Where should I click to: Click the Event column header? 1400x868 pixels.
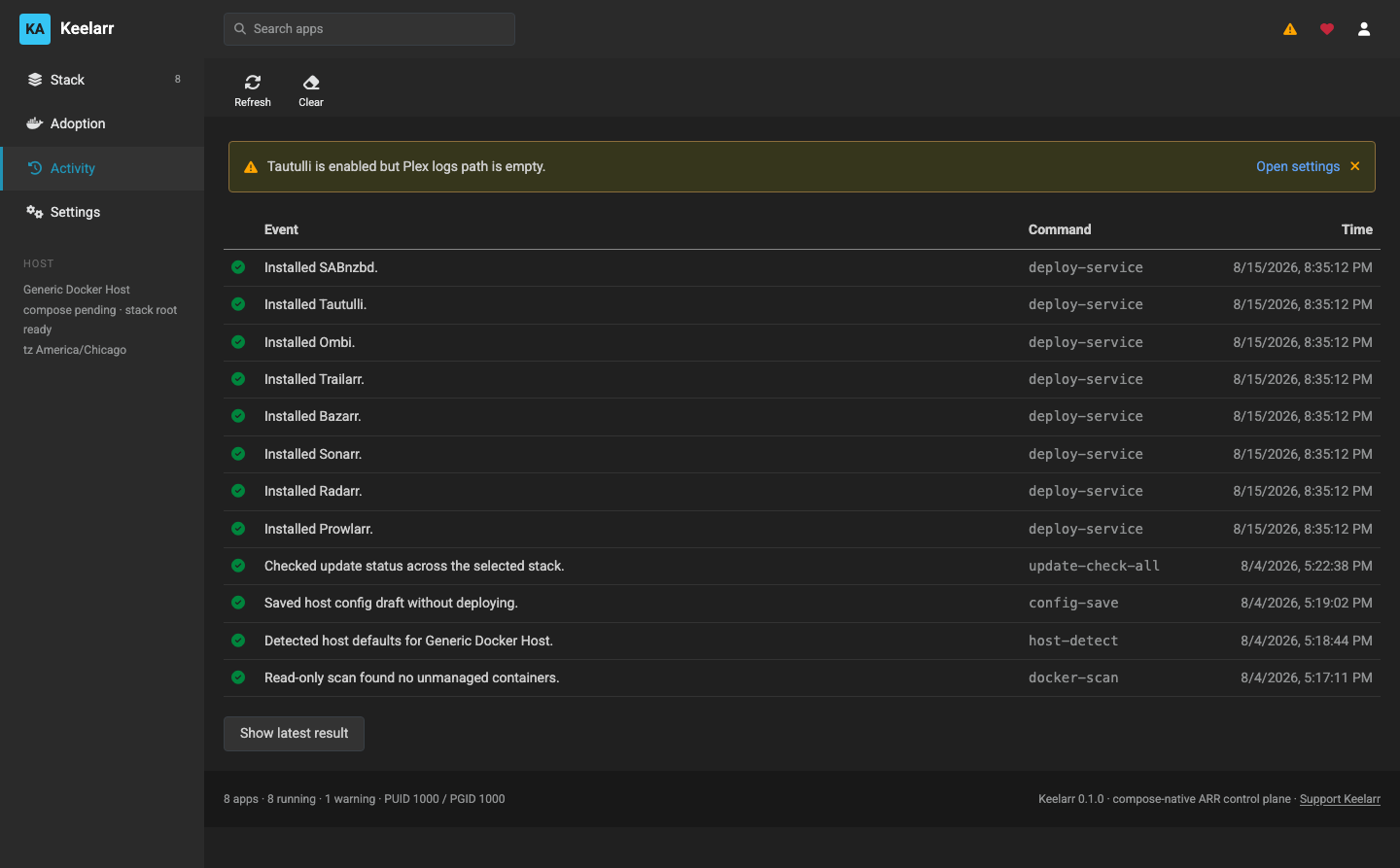(281, 229)
